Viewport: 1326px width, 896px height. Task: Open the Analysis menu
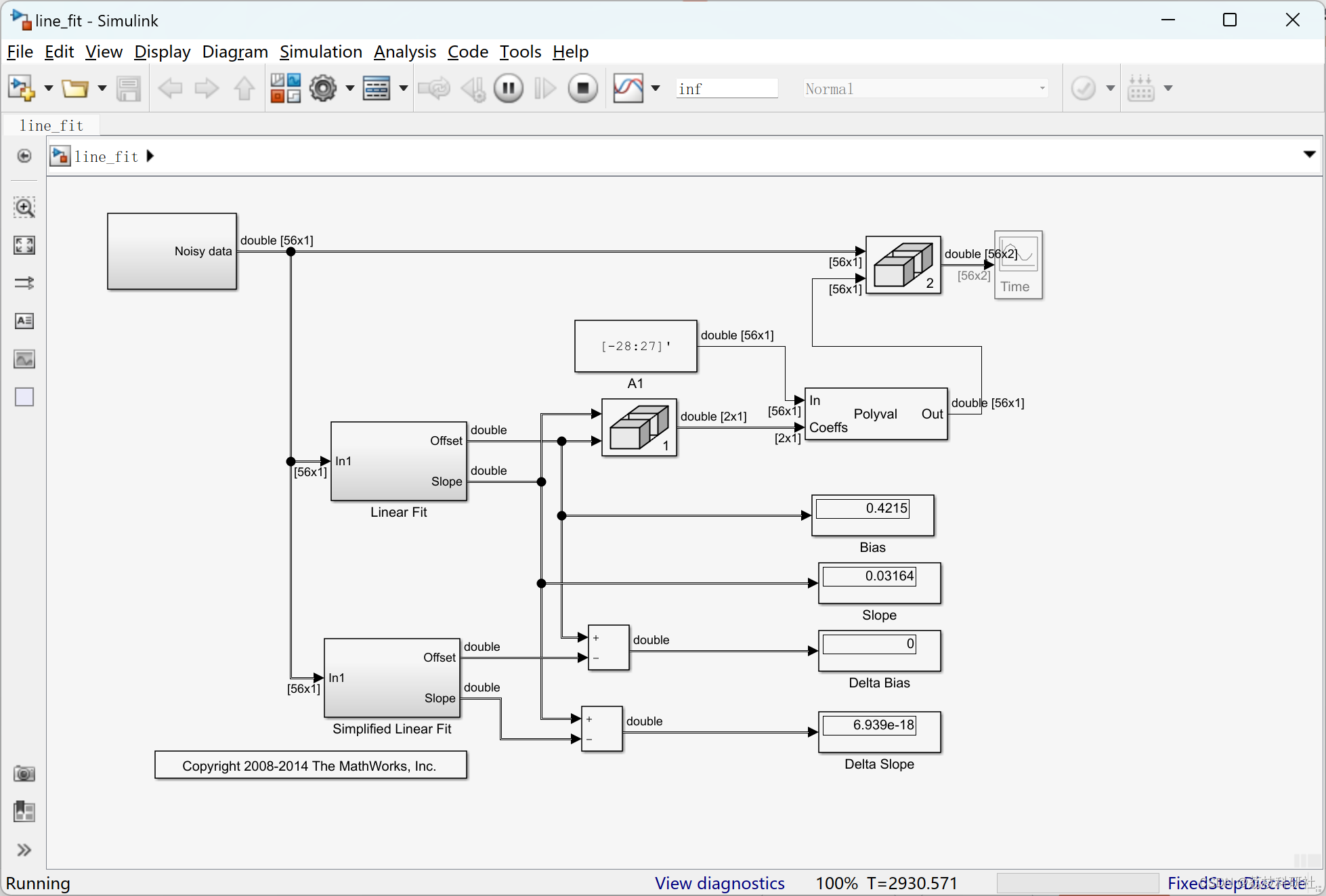(x=404, y=52)
